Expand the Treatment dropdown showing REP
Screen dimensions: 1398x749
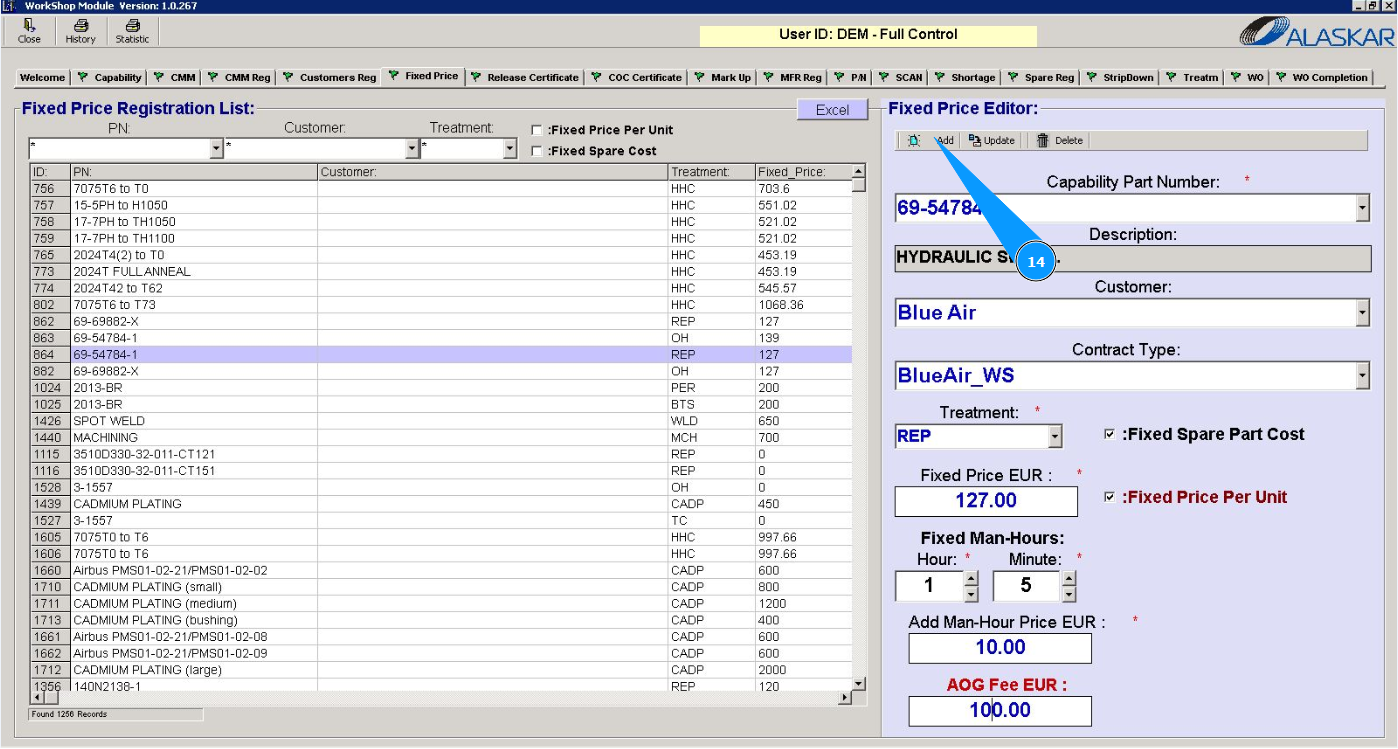click(1054, 437)
